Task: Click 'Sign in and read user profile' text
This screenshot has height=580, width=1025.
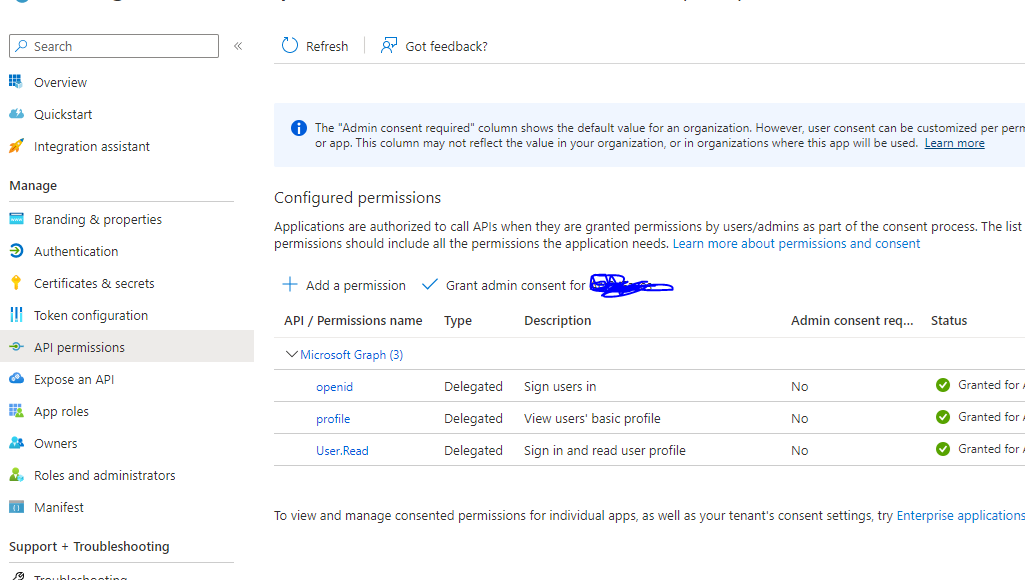Action: [605, 451]
